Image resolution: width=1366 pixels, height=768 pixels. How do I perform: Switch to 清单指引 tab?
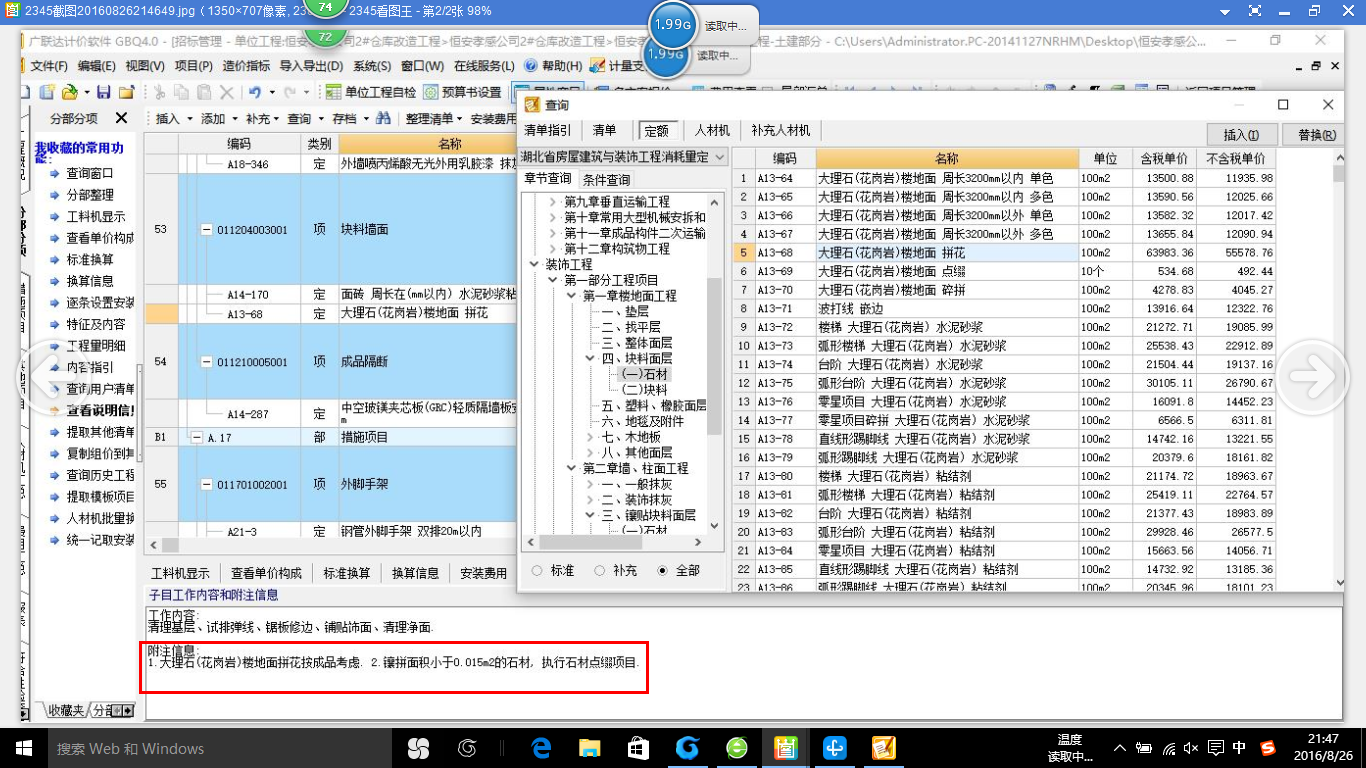click(548, 130)
